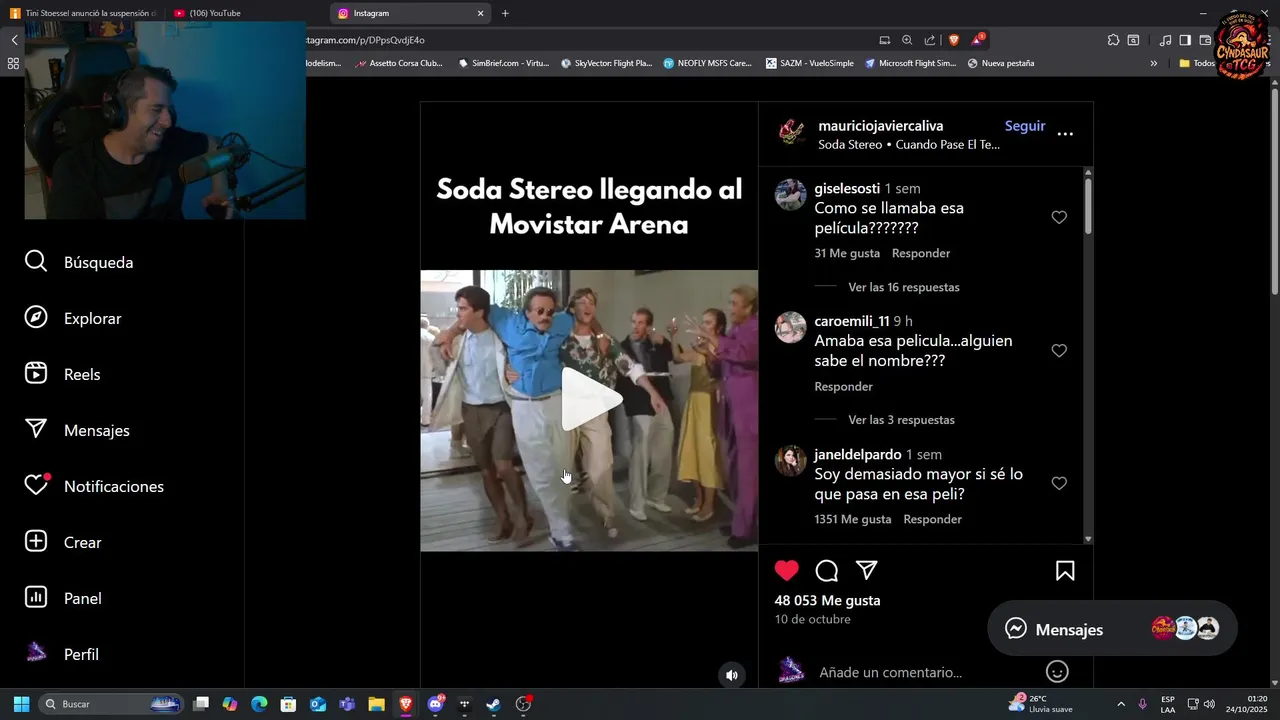View the 48 053 Me gusta list
Screen dimensions: 1280x720
coord(827,600)
